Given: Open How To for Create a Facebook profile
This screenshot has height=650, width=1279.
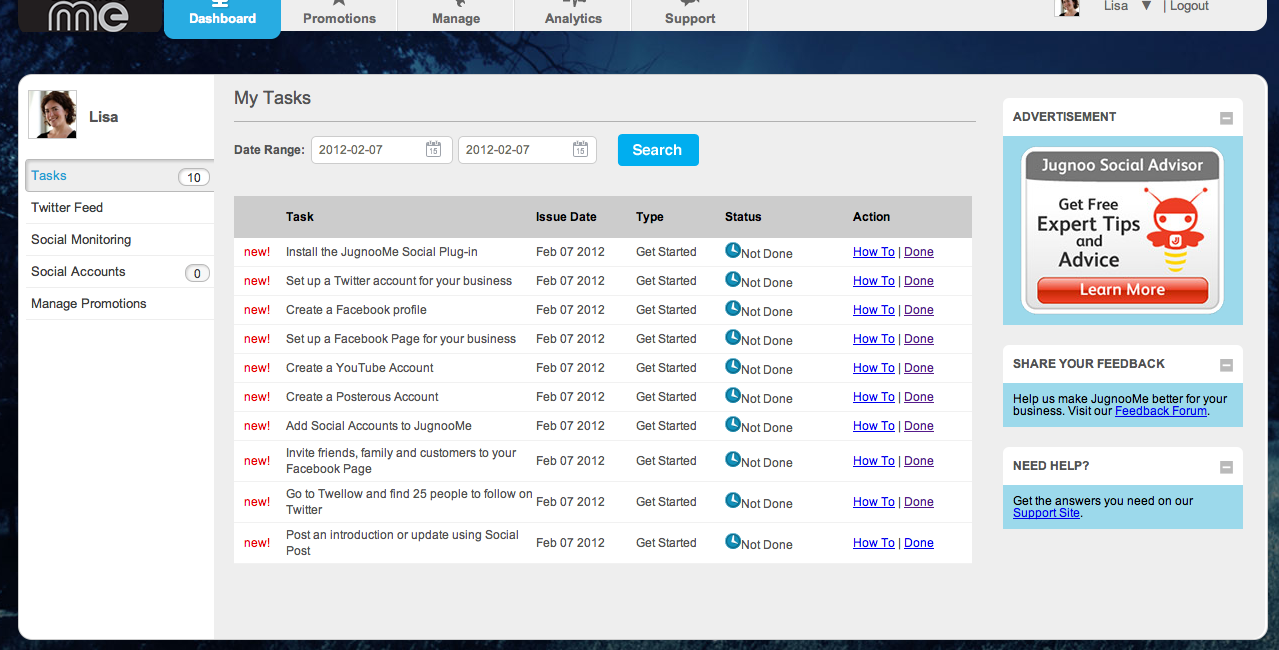Looking at the screenshot, I should tap(874, 310).
